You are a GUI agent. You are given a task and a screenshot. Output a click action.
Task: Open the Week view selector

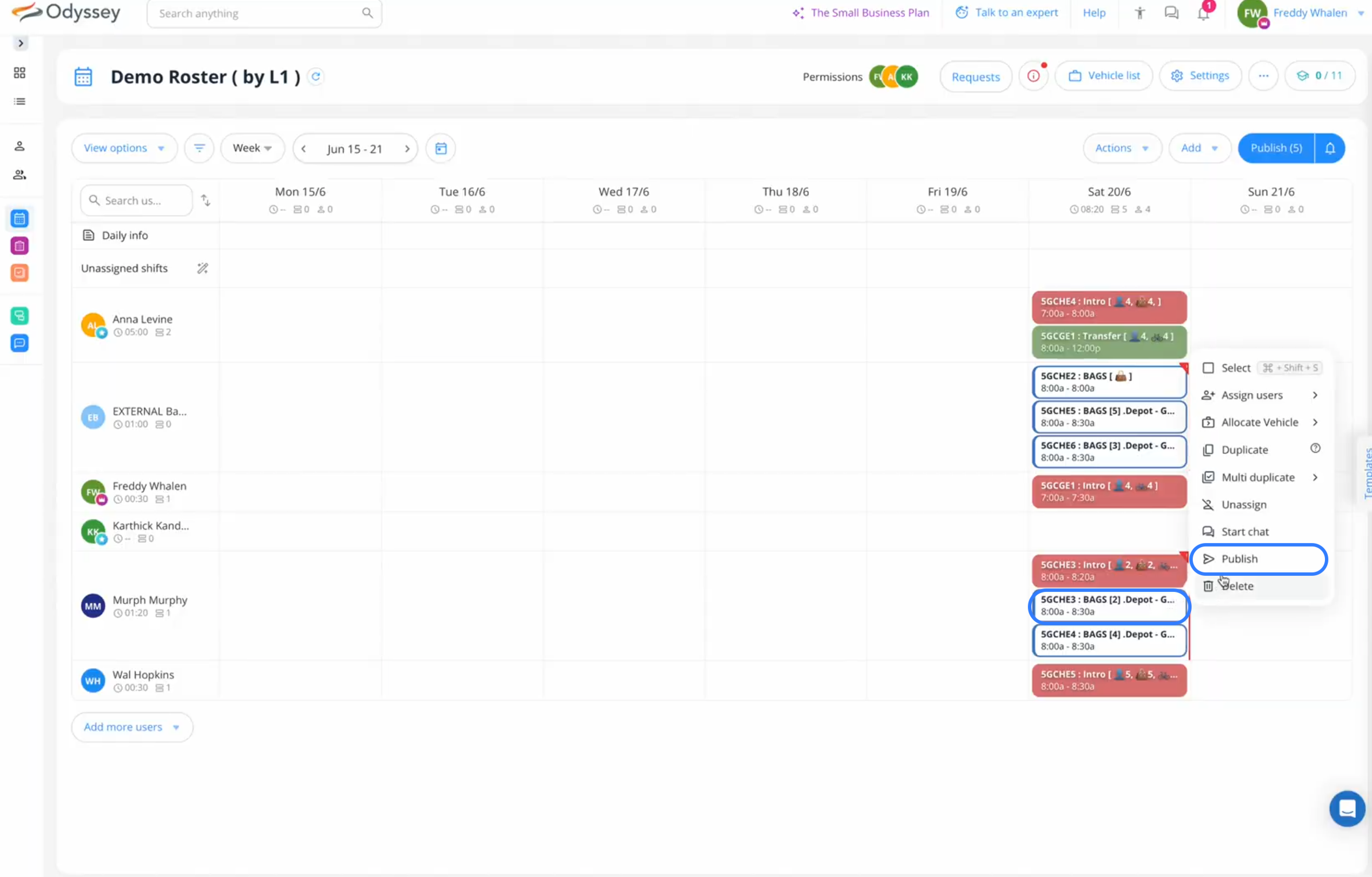coord(252,148)
